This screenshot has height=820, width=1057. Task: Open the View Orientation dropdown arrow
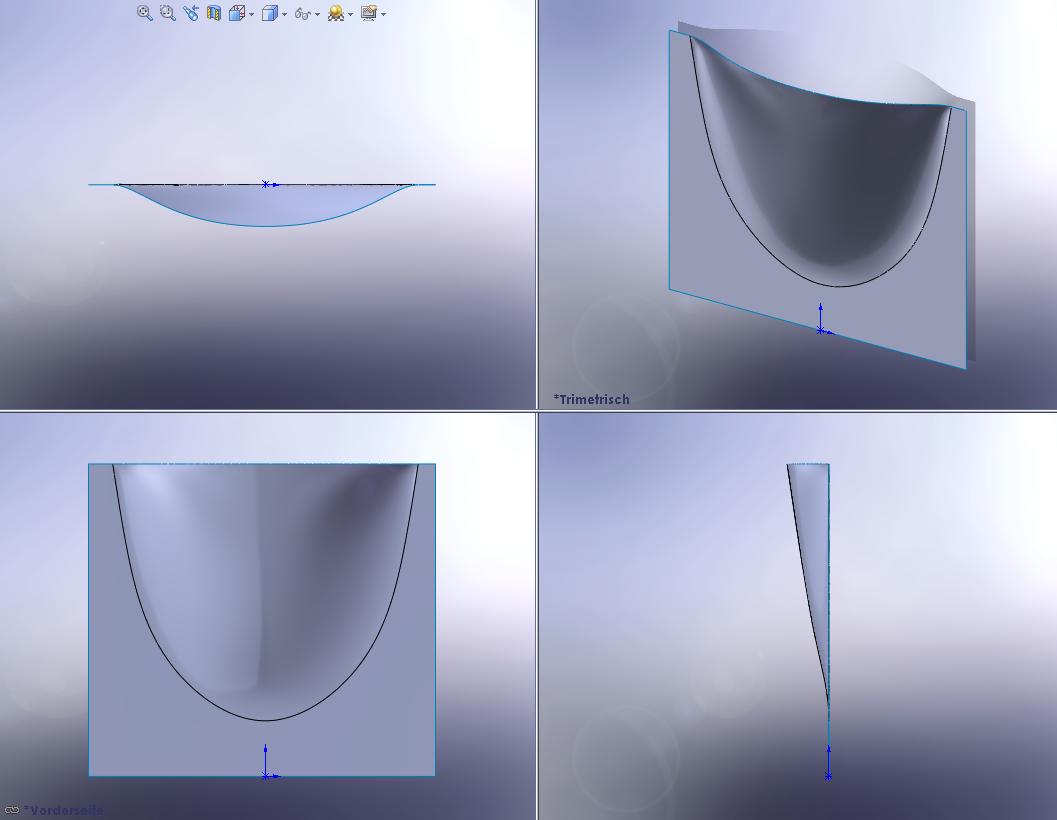251,14
